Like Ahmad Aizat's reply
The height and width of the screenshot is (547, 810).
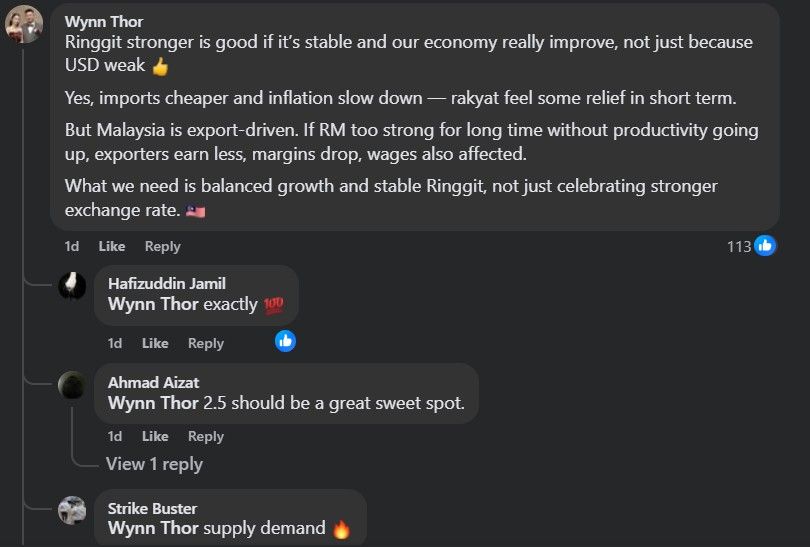coord(155,436)
